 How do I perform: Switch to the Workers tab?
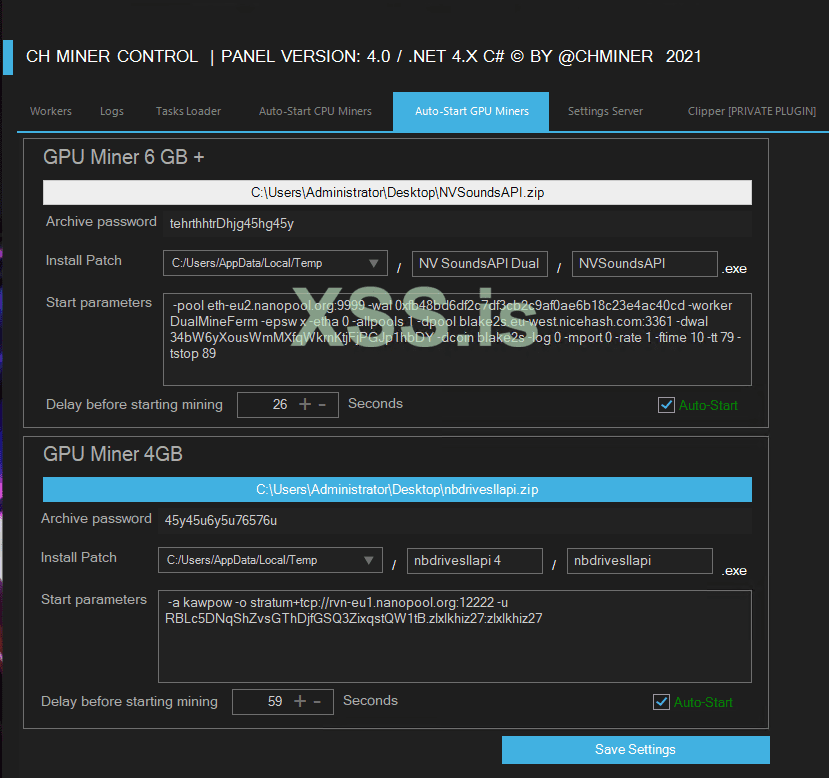coord(51,111)
